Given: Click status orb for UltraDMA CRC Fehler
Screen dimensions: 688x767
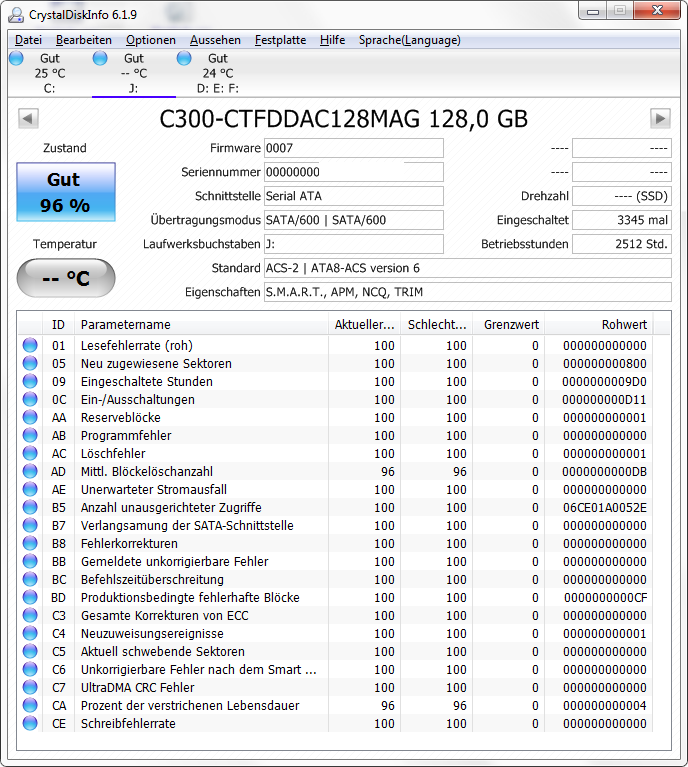Looking at the screenshot, I should (30, 687).
